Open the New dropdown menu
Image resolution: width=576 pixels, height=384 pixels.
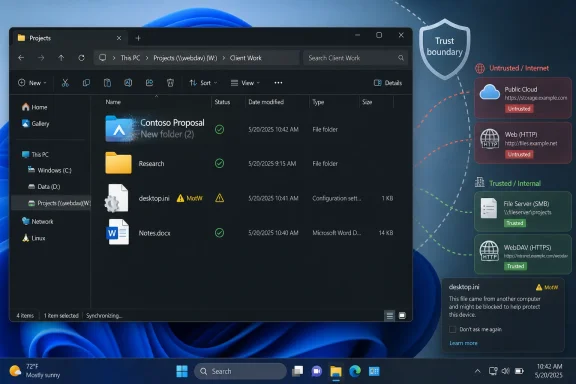(32, 83)
